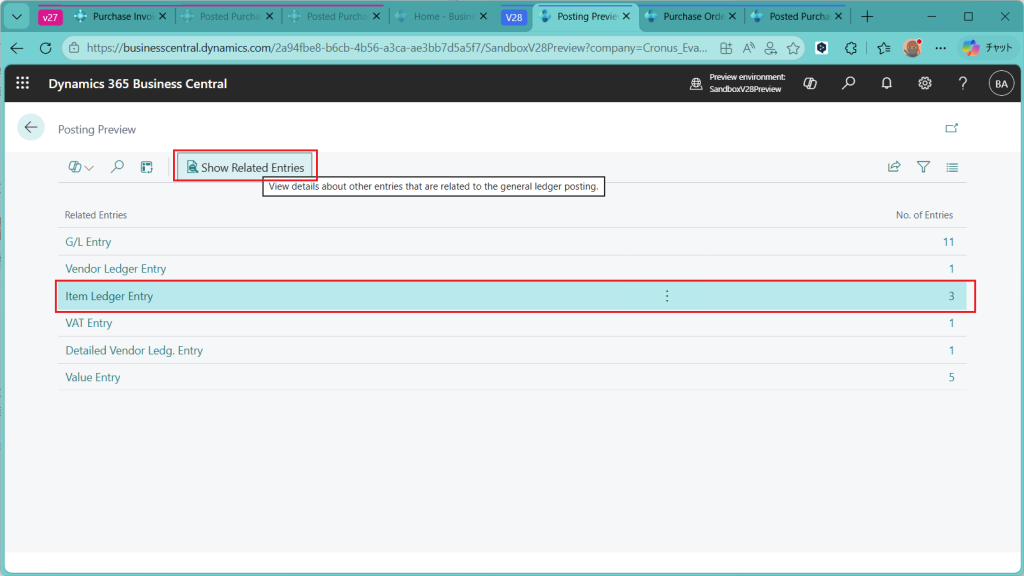
Task: Click the Value Entry count of 5
Action: (951, 378)
